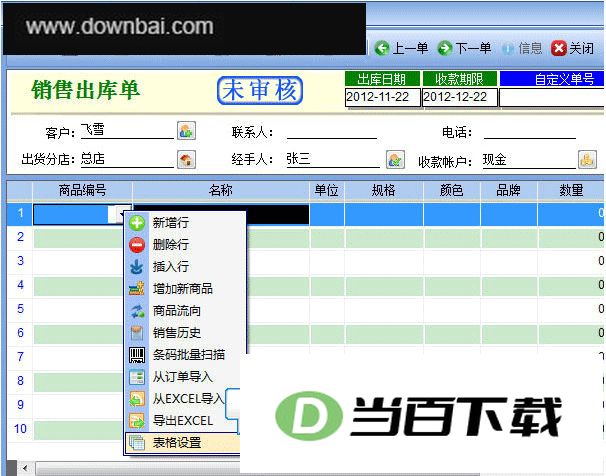Open handler picker icon beside 张三
606x476 pixels.
pyautogui.click(x=395, y=159)
